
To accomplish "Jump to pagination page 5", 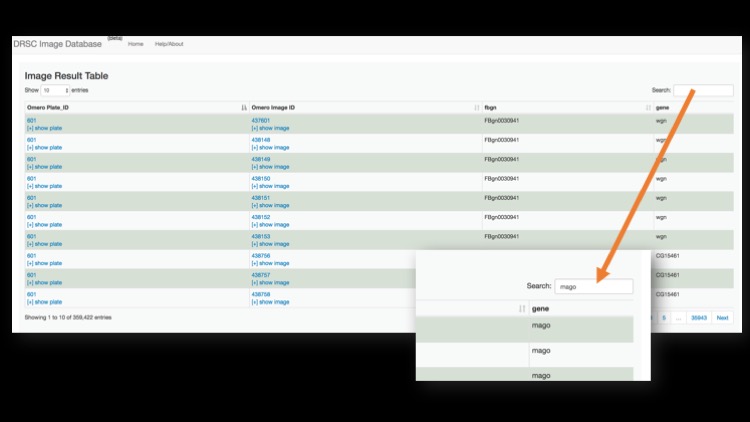I will 664,318.
